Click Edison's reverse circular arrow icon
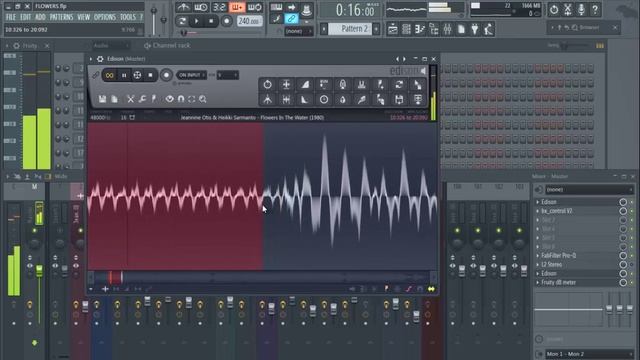This screenshot has height=360, width=640. [267, 84]
